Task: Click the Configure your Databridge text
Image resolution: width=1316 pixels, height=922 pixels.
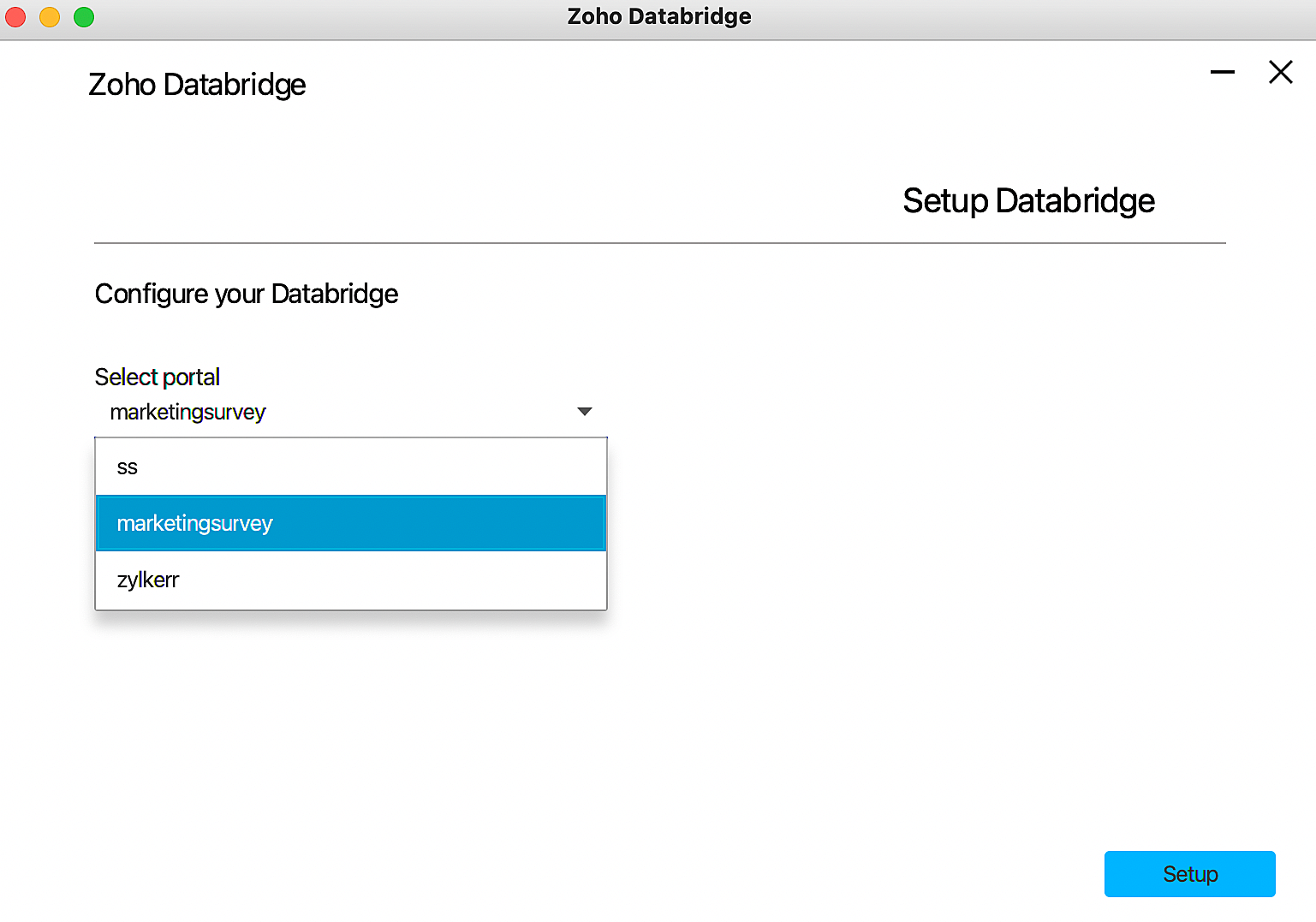Action: (247, 294)
